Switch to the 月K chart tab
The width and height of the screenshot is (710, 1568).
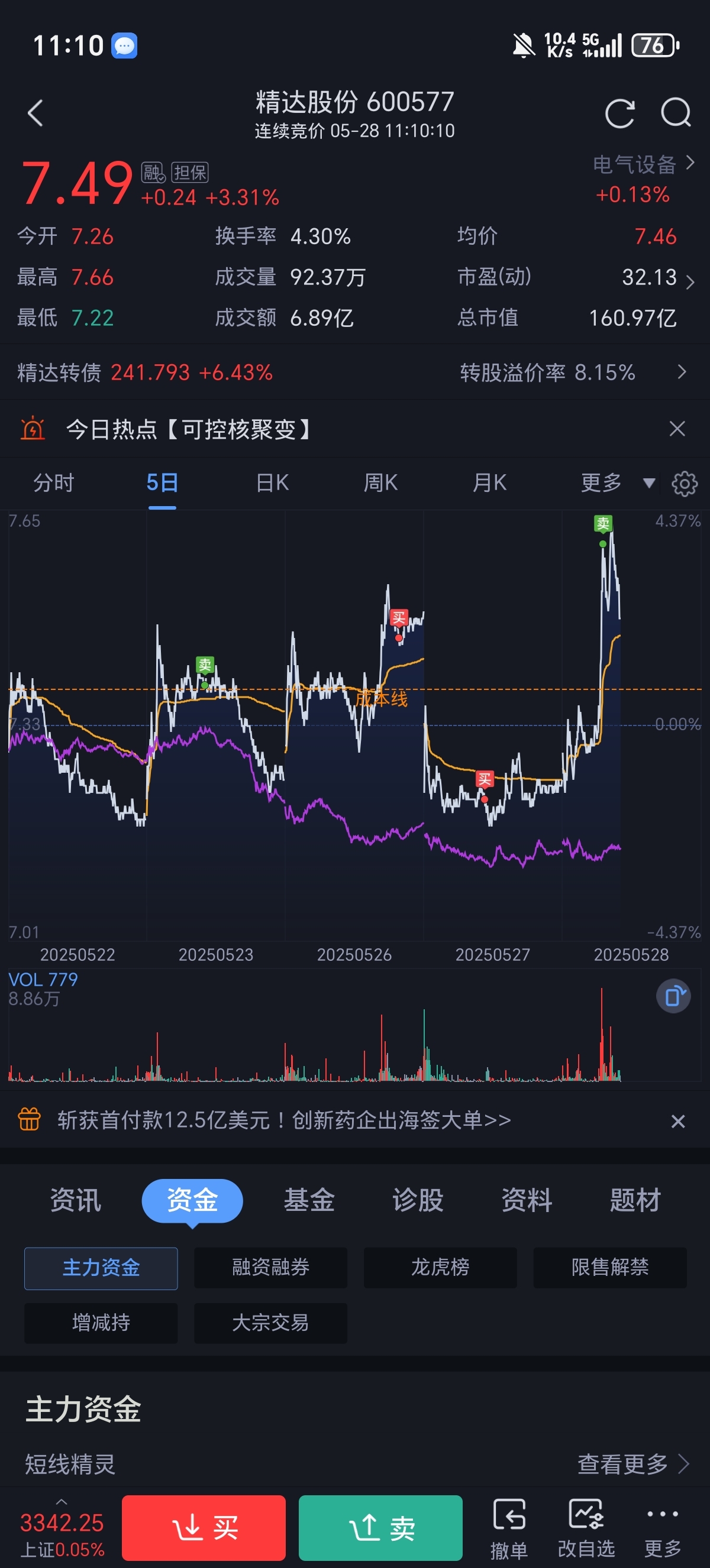pyautogui.click(x=489, y=482)
